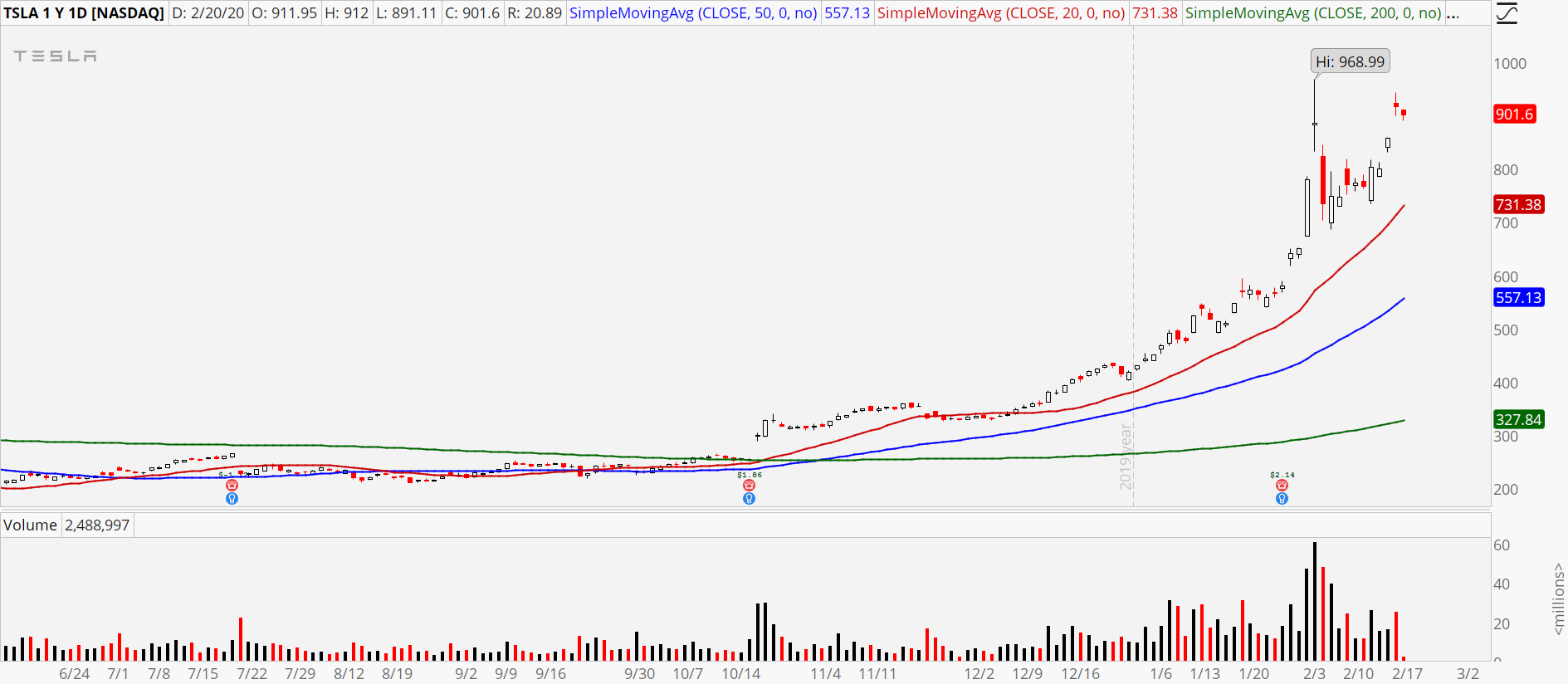
Task: Click the 7/22 date label on time axis
Action: click(x=252, y=674)
